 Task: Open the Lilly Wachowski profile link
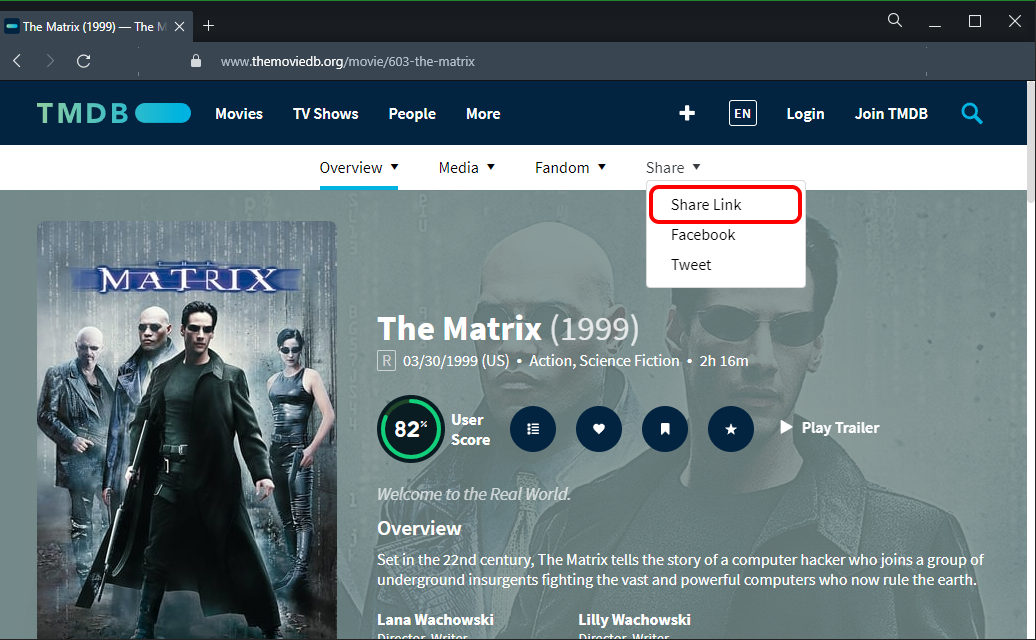coord(634,620)
